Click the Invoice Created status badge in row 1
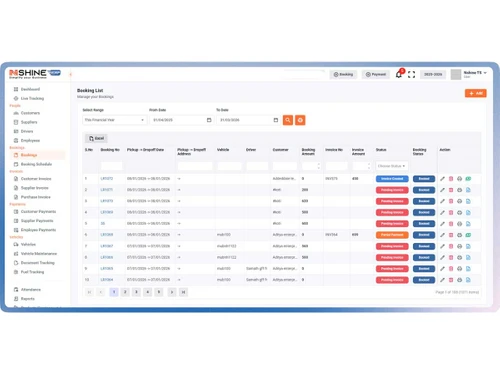500x375 pixels. coord(392,179)
